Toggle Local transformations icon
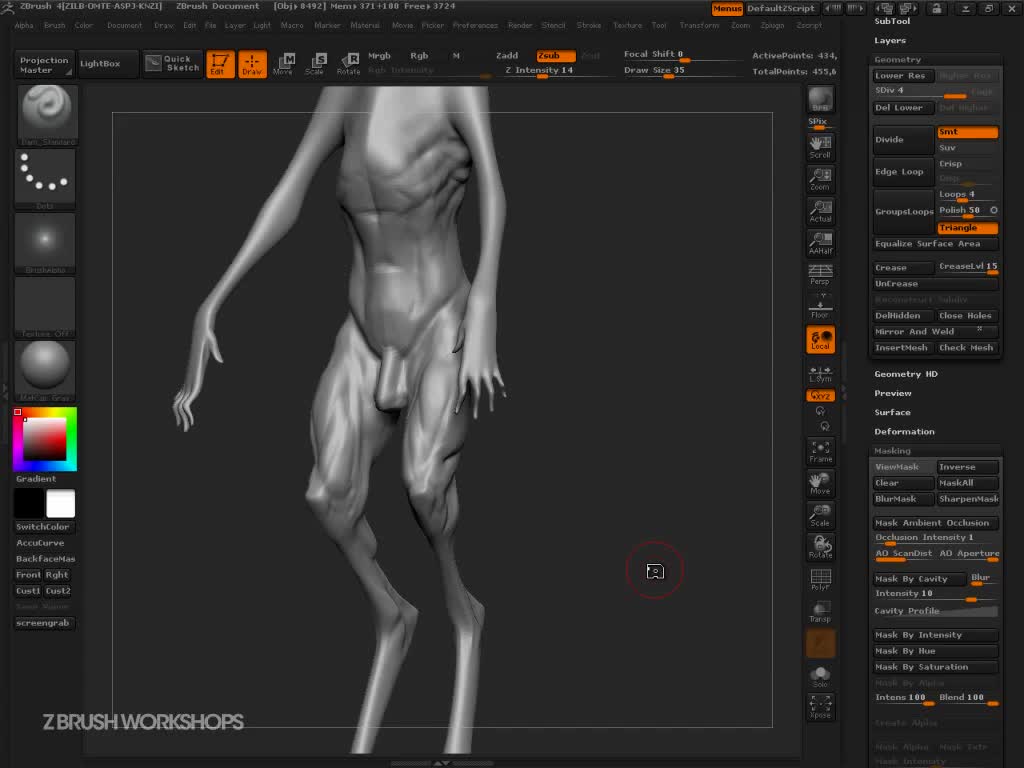The image size is (1024, 768). point(820,340)
